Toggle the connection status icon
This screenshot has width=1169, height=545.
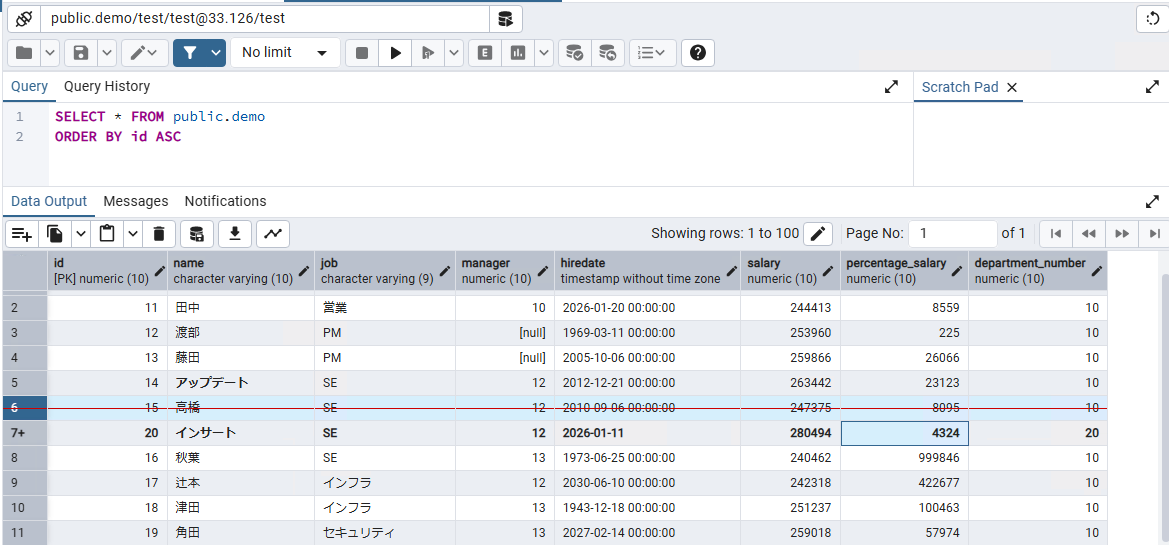[24, 18]
